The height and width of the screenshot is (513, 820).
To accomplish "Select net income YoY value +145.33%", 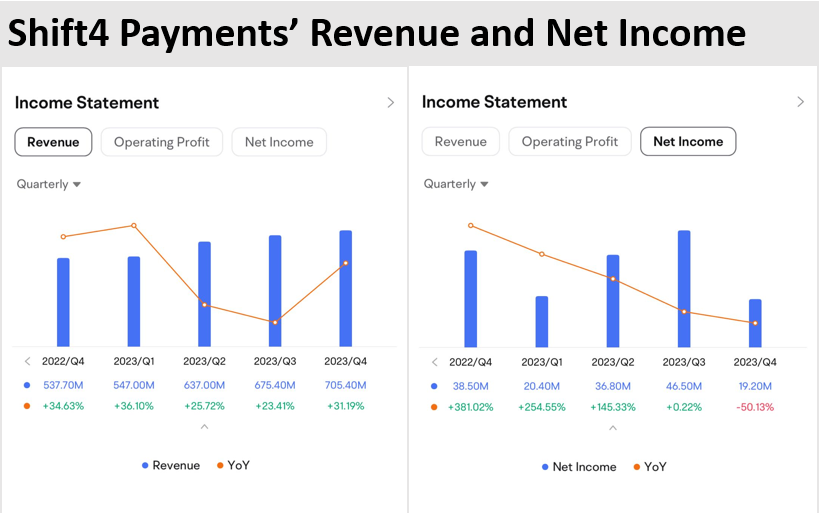I will (613, 407).
